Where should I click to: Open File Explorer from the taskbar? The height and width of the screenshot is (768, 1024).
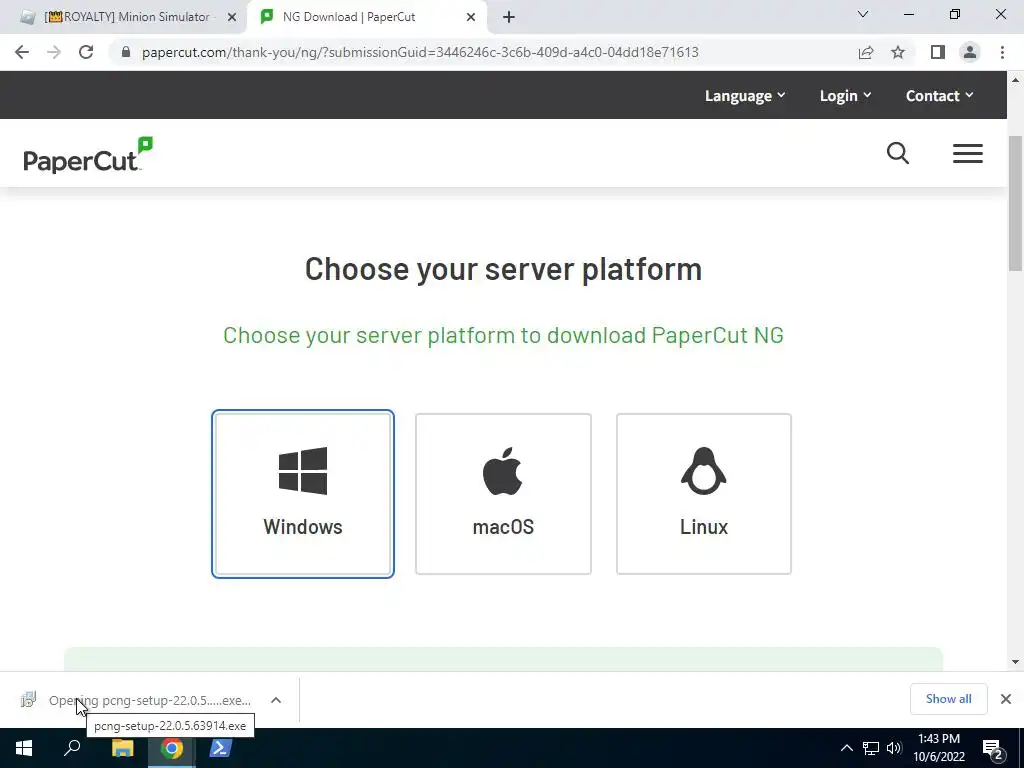click(122, 748)
